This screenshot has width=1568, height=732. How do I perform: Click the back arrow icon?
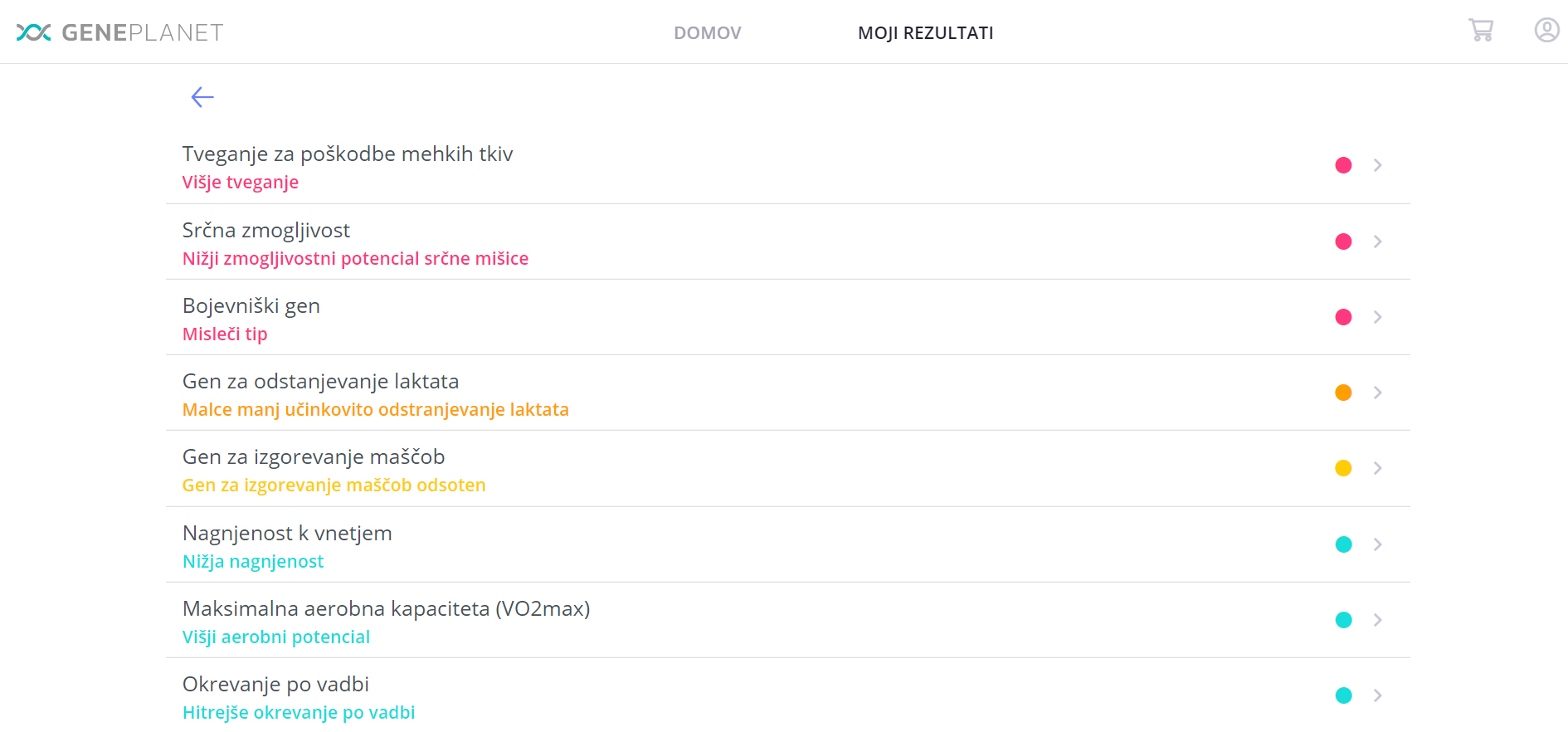202,97
